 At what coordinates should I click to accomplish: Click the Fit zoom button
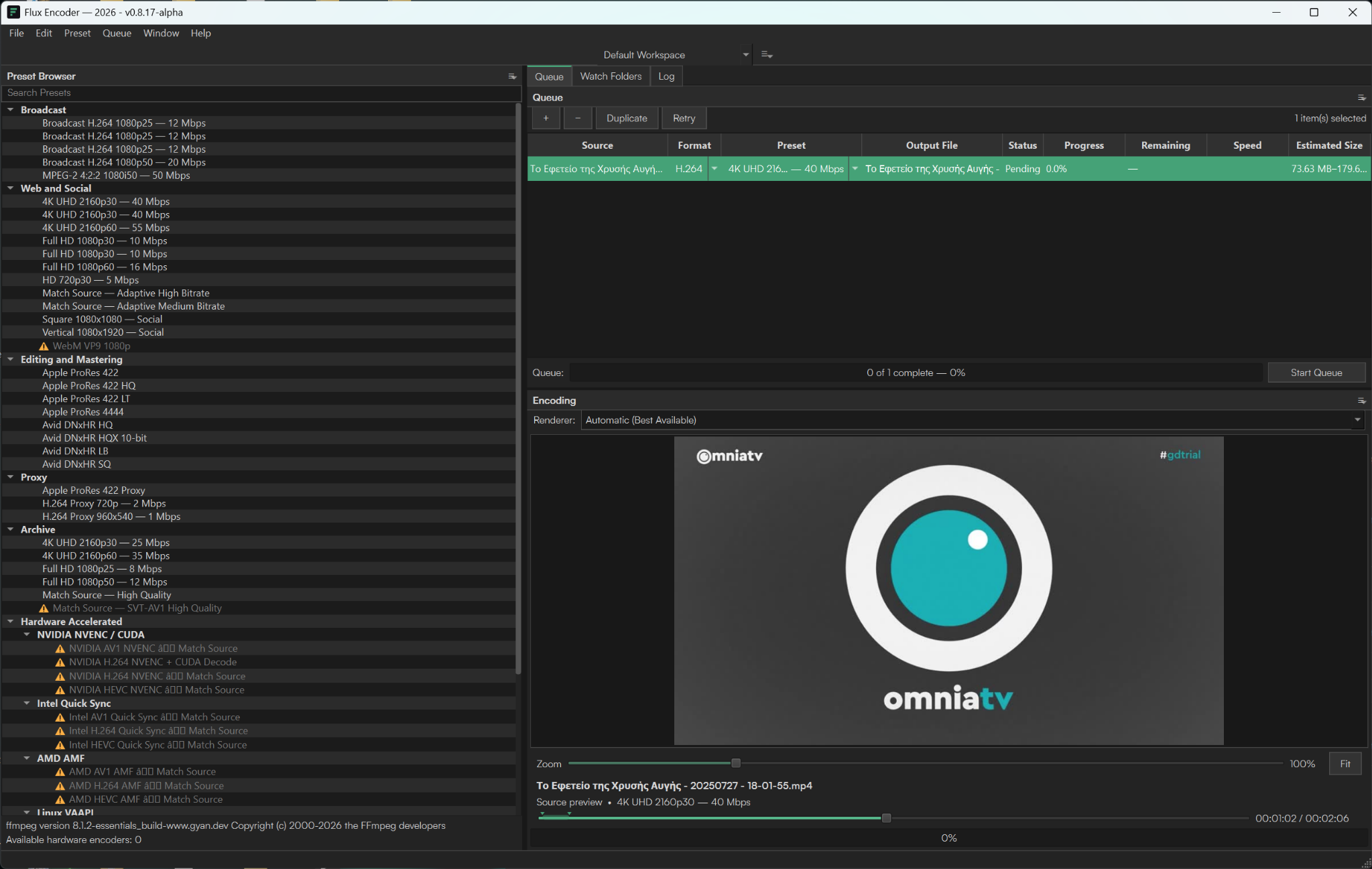point(1345,764)
